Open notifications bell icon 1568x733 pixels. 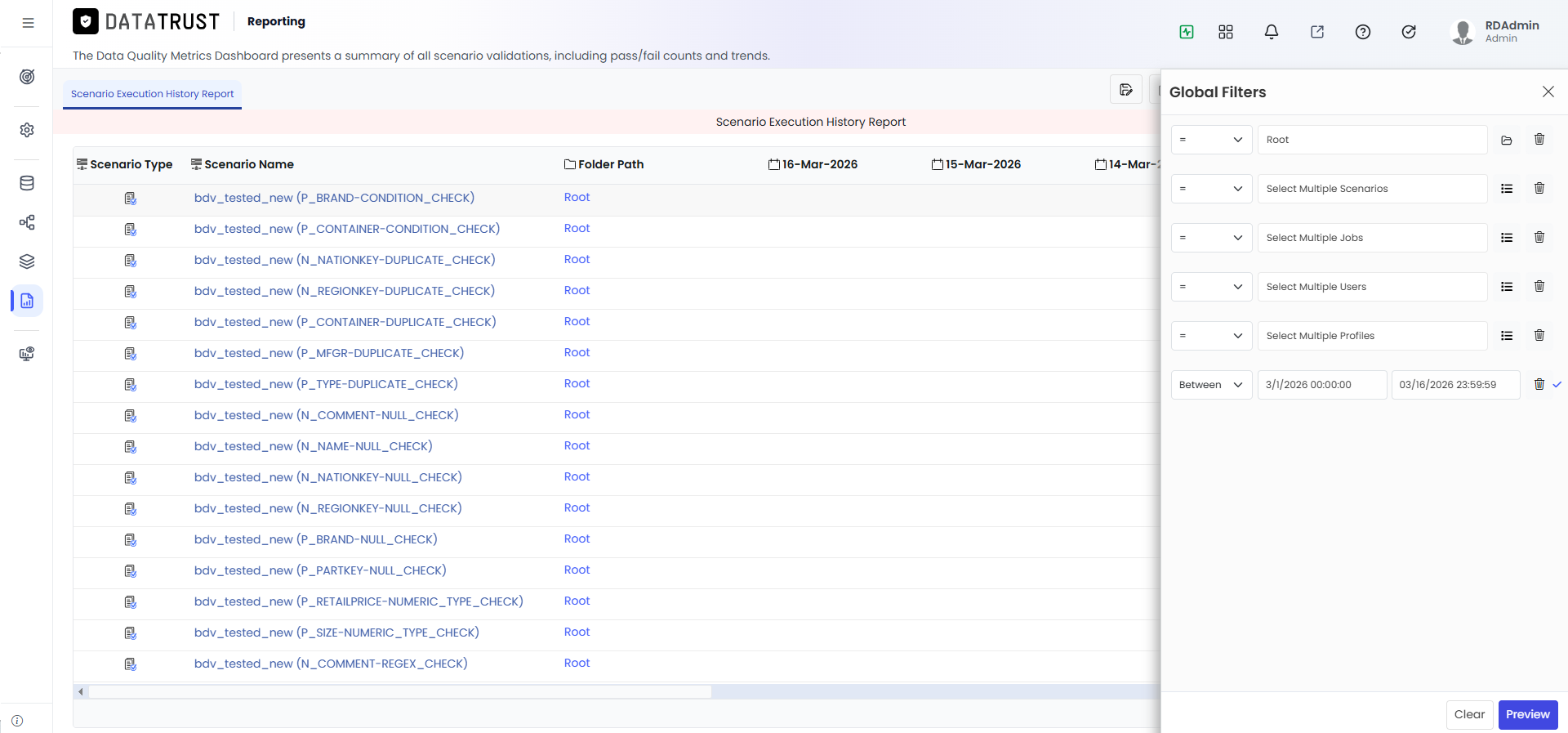[x=1272, y=32]
